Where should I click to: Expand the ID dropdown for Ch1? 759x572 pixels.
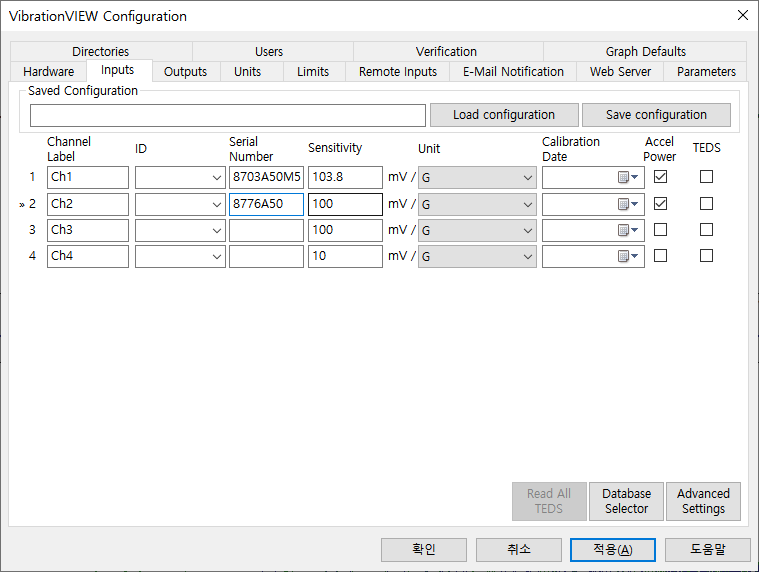(x=216, y=178)
